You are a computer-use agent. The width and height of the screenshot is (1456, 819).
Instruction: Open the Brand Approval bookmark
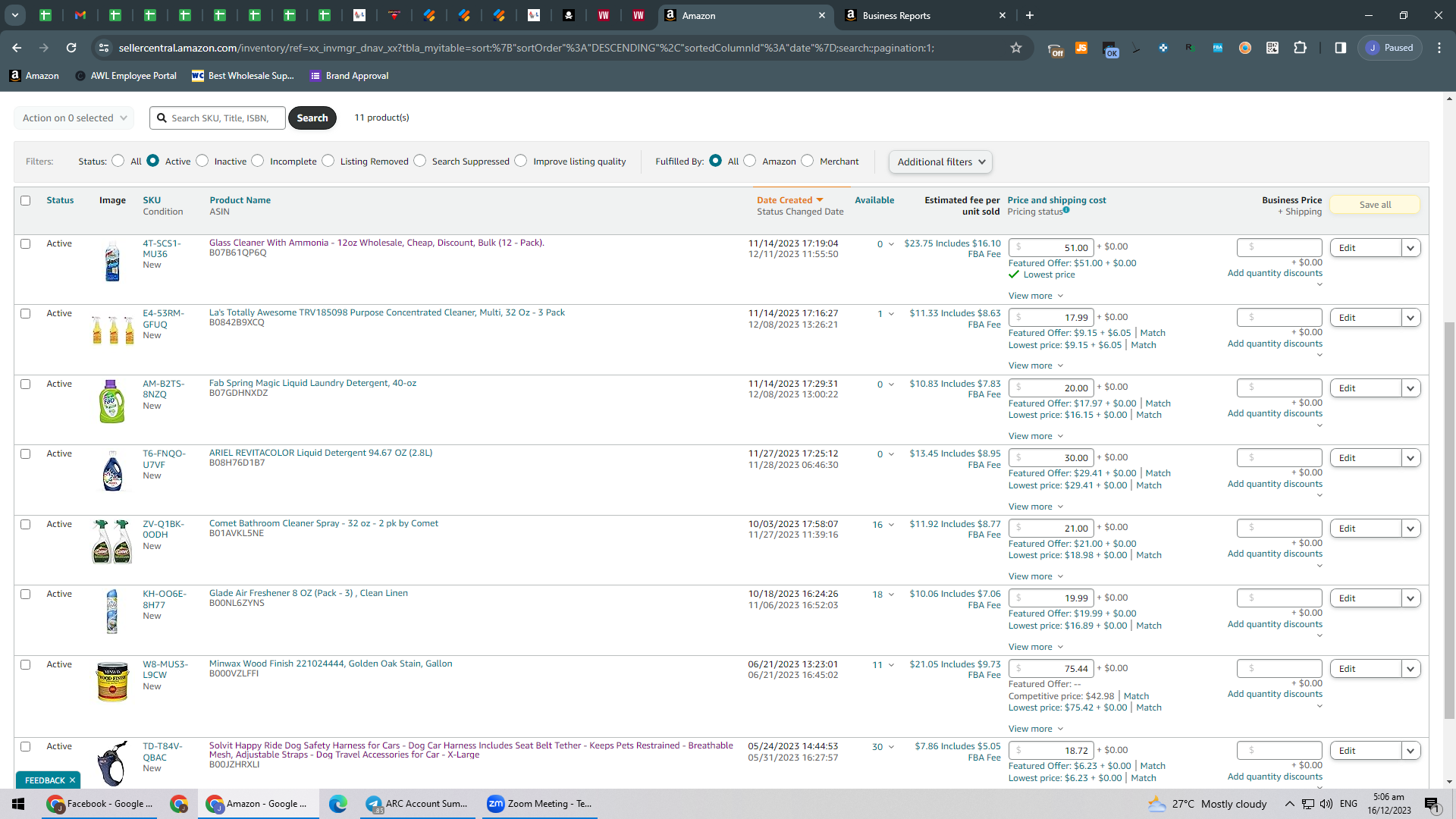(x=350, y=76)
